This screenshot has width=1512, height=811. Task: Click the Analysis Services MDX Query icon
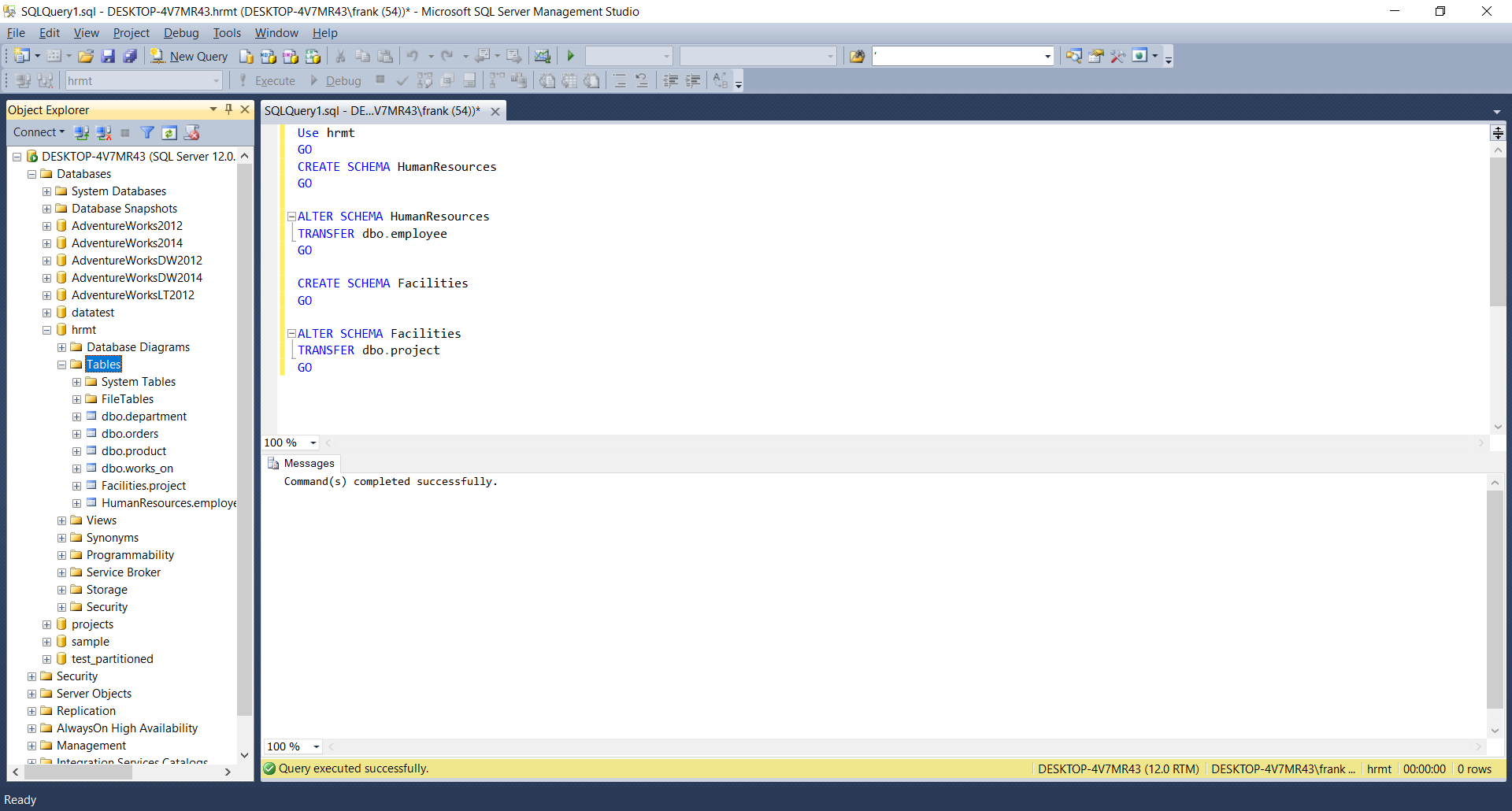pyautogui.click(x=269, y=56)
